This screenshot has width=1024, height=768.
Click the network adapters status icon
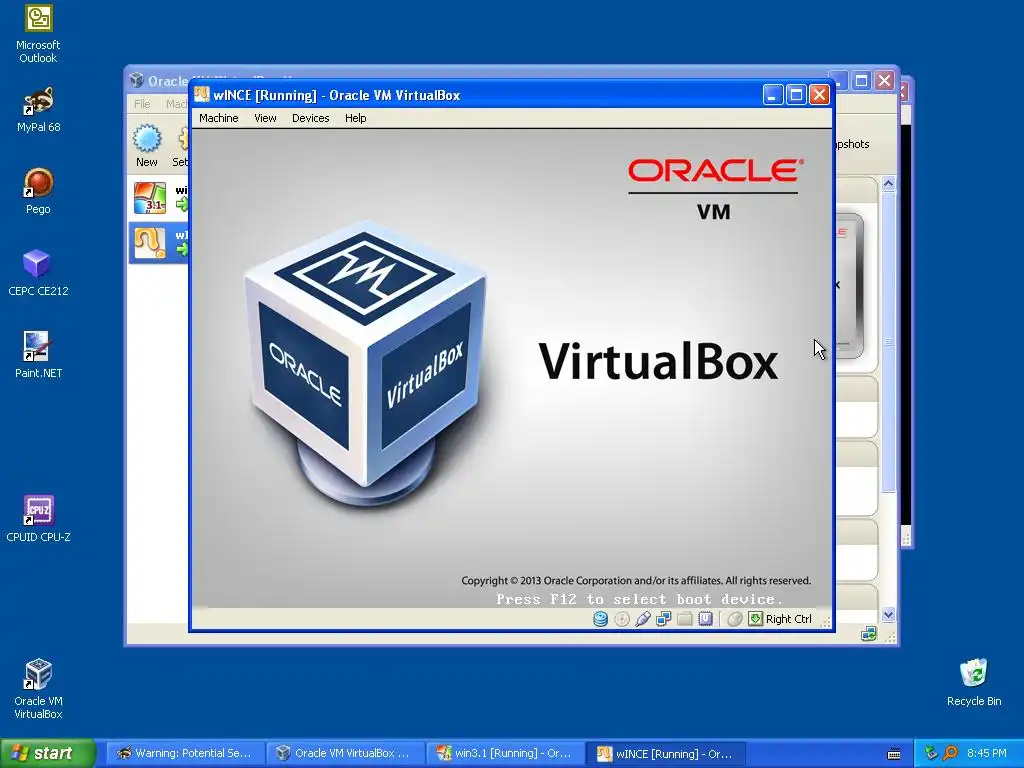(664, 618)
